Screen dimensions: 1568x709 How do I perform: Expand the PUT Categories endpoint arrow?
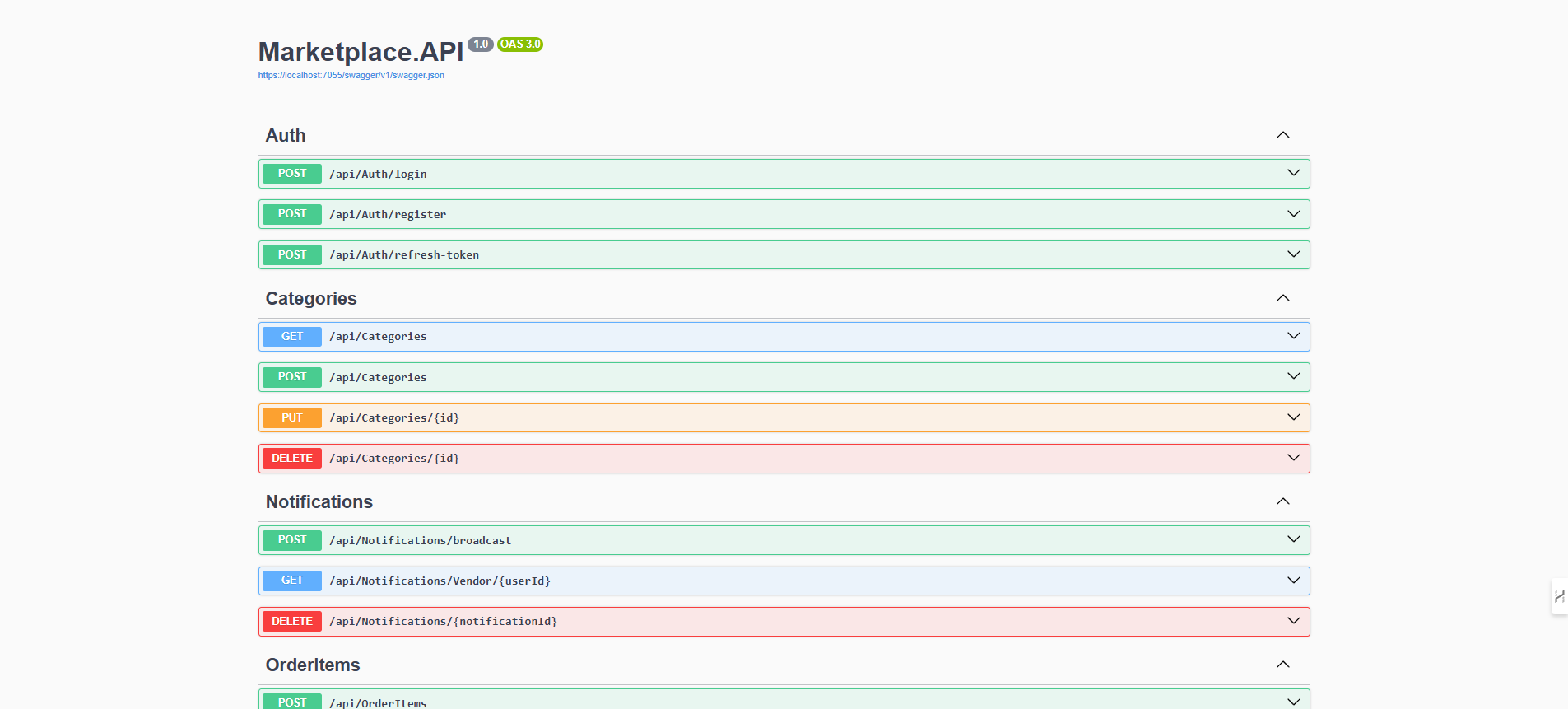[1293, 417]
